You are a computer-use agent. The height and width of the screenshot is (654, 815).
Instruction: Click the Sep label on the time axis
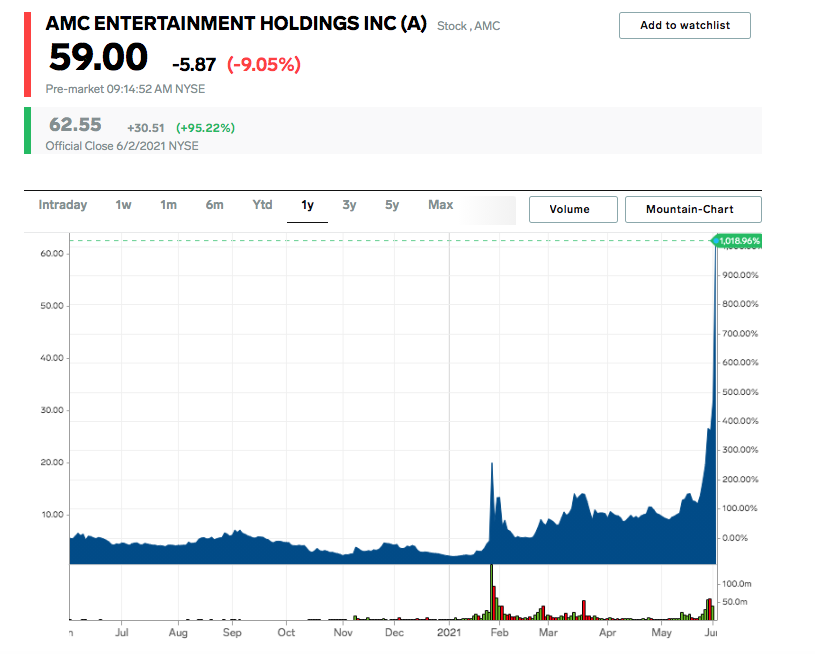[232, 633]
